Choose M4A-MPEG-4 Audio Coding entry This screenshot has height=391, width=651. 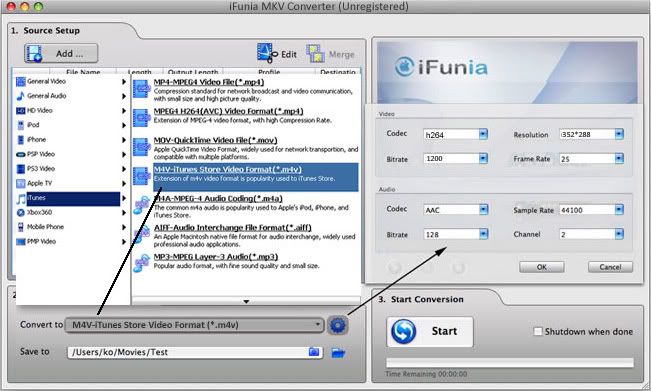tap(245, 206)
